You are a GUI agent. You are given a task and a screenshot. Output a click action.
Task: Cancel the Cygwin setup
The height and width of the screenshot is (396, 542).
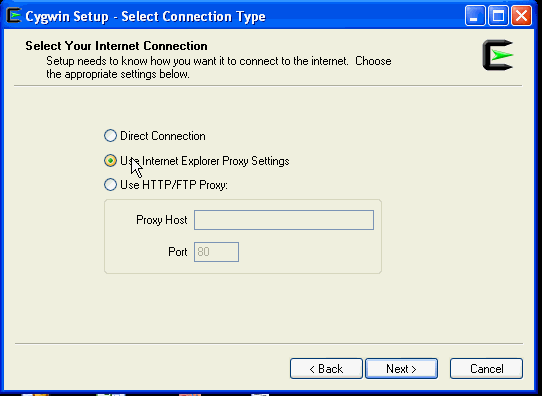(x=486, y=369)
